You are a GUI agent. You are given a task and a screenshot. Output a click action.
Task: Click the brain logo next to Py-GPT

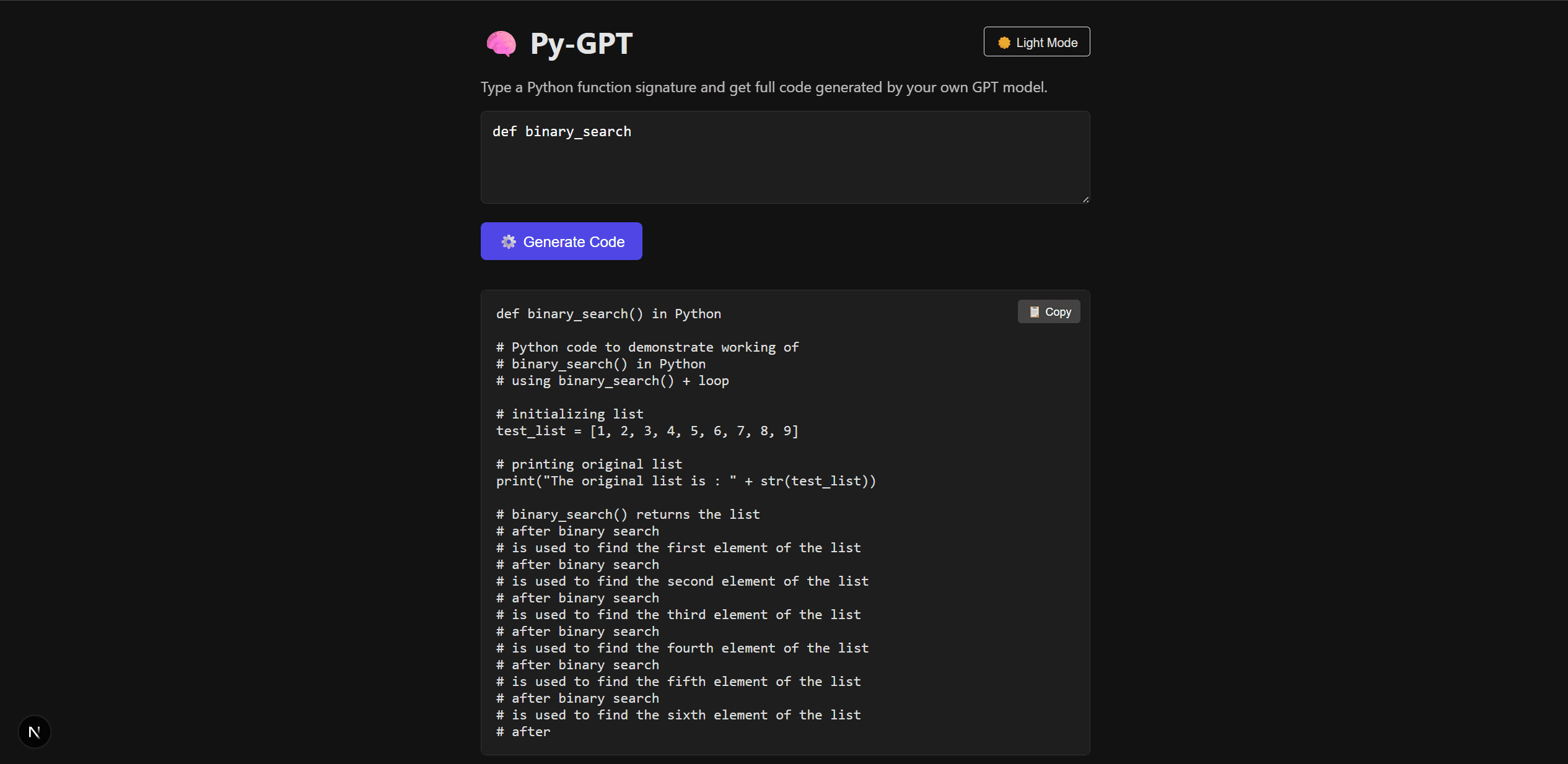click(x=501, y=43)
